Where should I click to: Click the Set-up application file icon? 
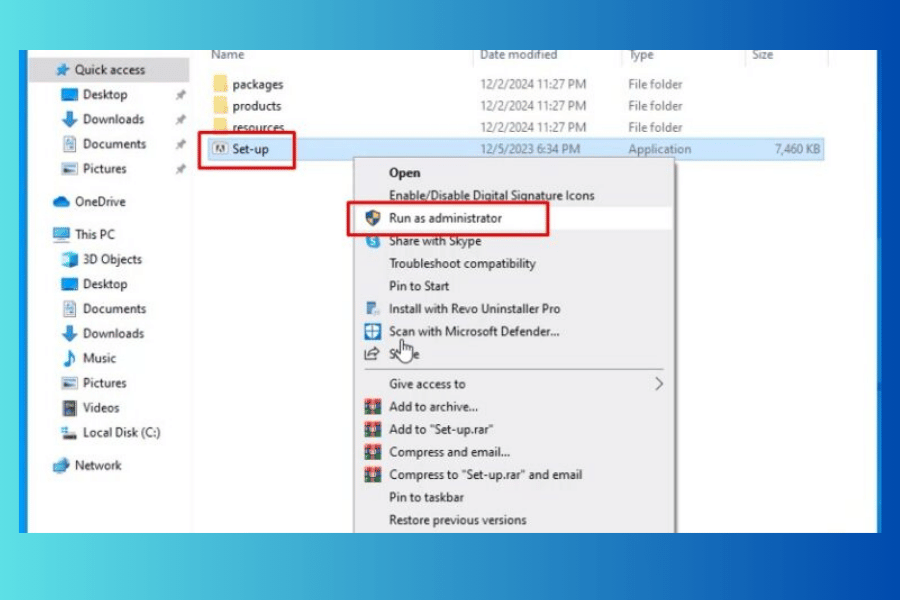click(220, 149)
